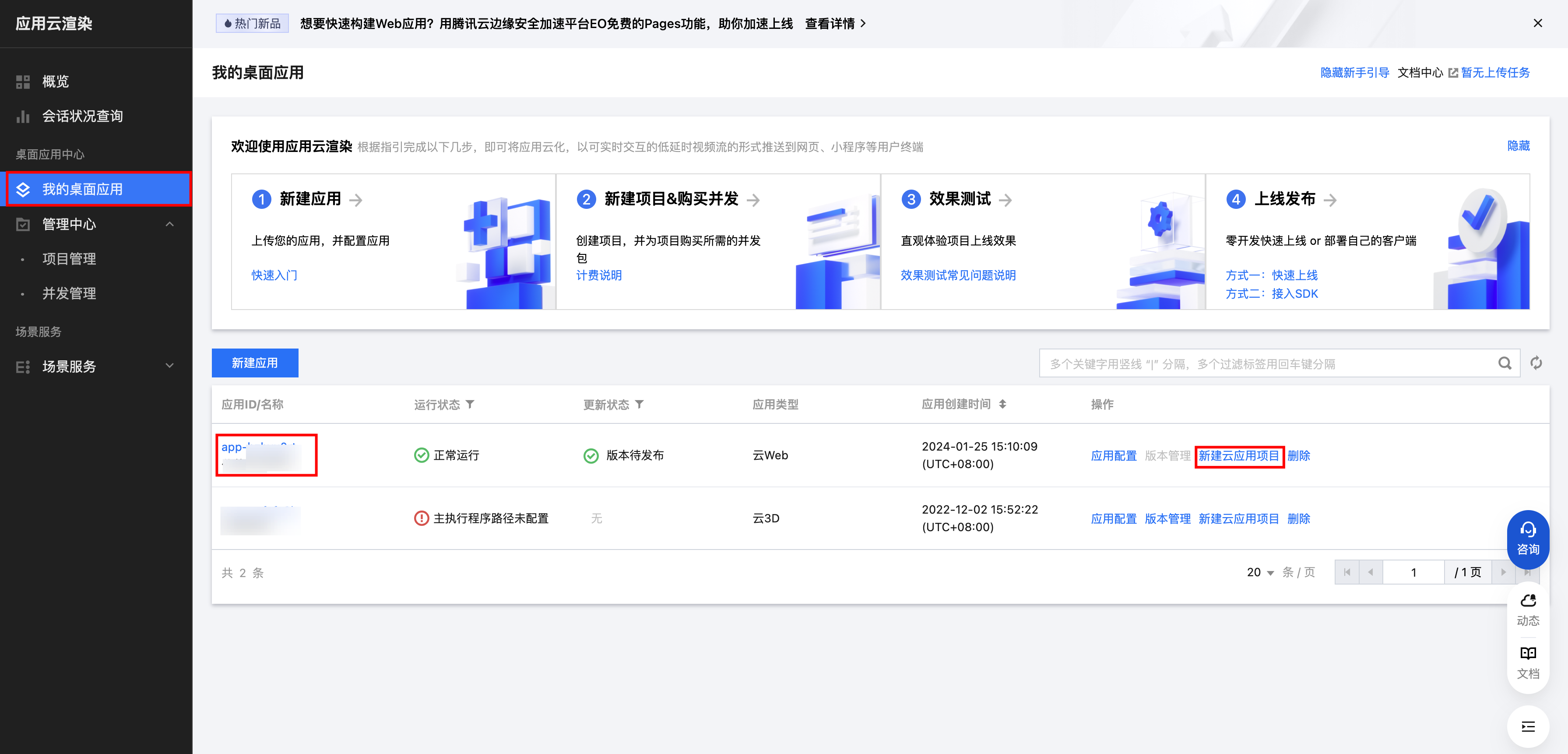This screenshot has width=1568, height=754.
Task: Collapse the 管理中心 sidebar section
Action: [169, 224]
